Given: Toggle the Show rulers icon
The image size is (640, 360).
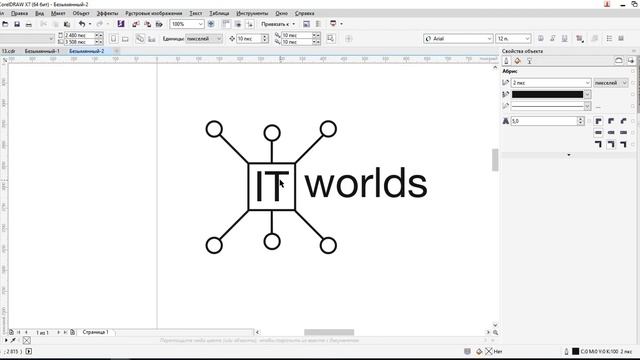Looking at the screenshot, I should coord(226,24).
